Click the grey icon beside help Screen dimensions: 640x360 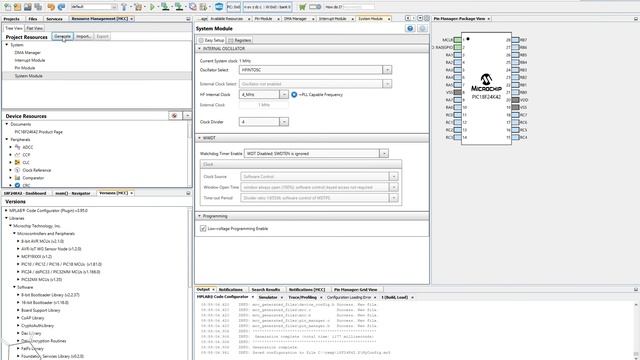click(422, 28)
